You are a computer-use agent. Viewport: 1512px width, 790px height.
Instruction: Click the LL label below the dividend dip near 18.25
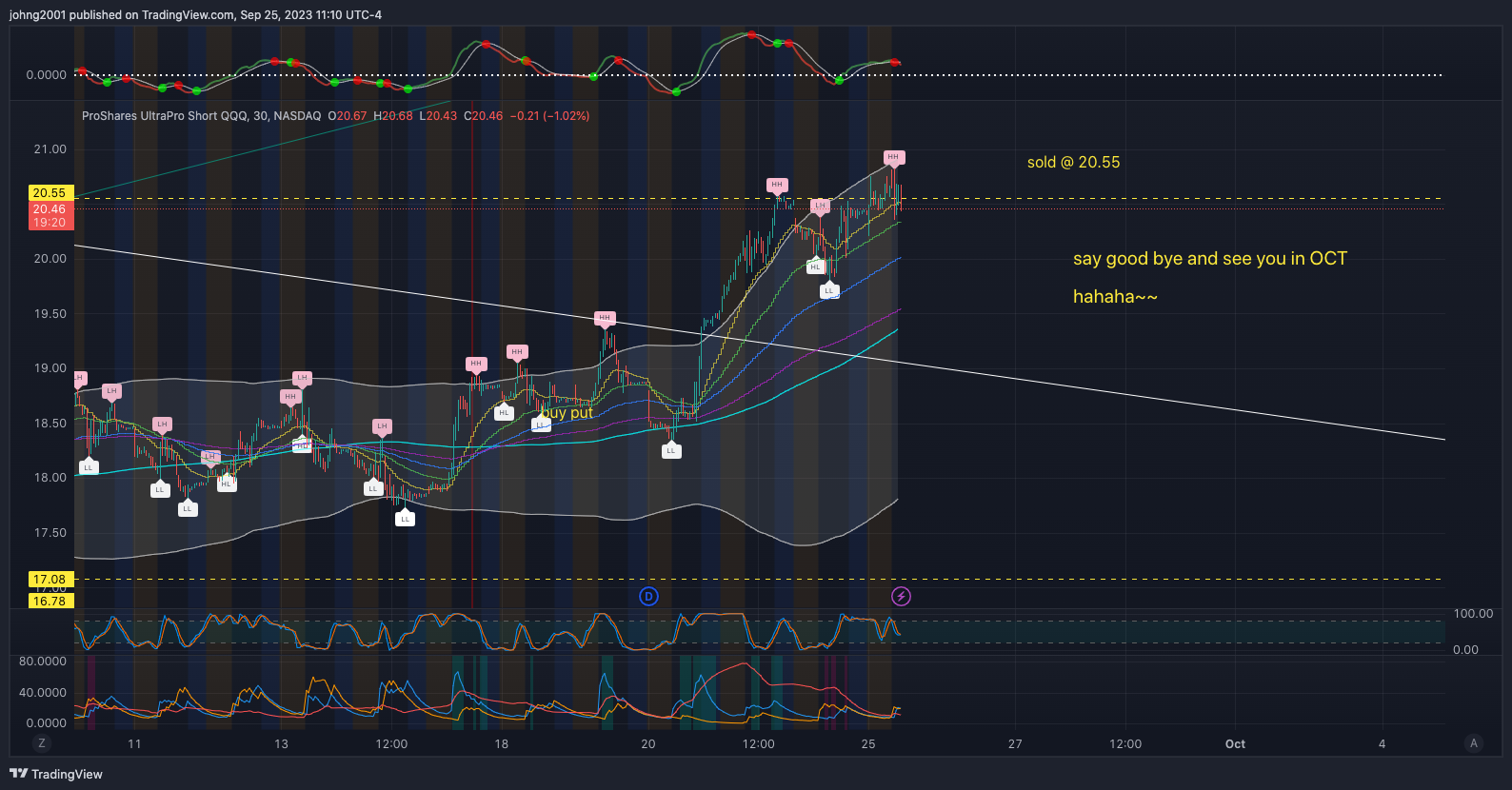coord(671,450)
